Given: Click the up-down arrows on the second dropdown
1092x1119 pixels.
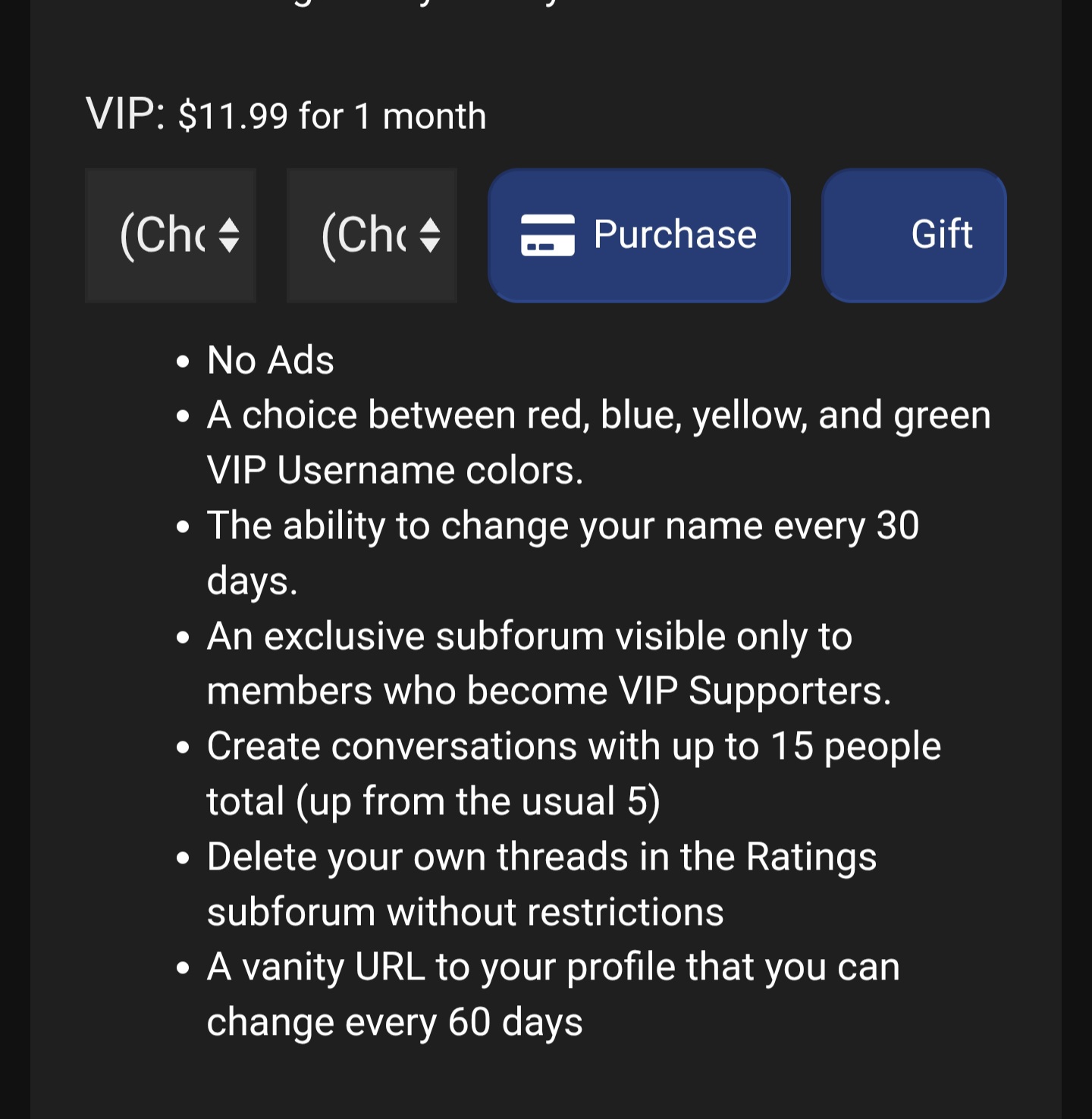Looking at the screenshot, I should (430, 235).
